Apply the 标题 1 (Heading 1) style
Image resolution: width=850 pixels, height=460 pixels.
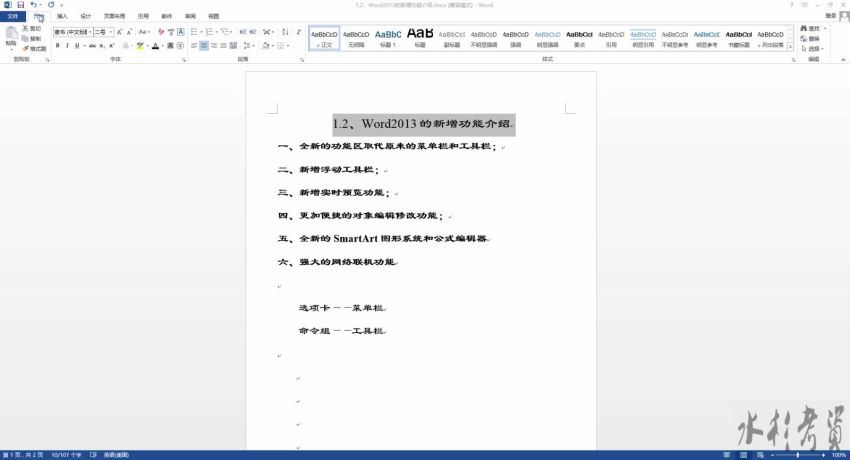pos(388,38)
